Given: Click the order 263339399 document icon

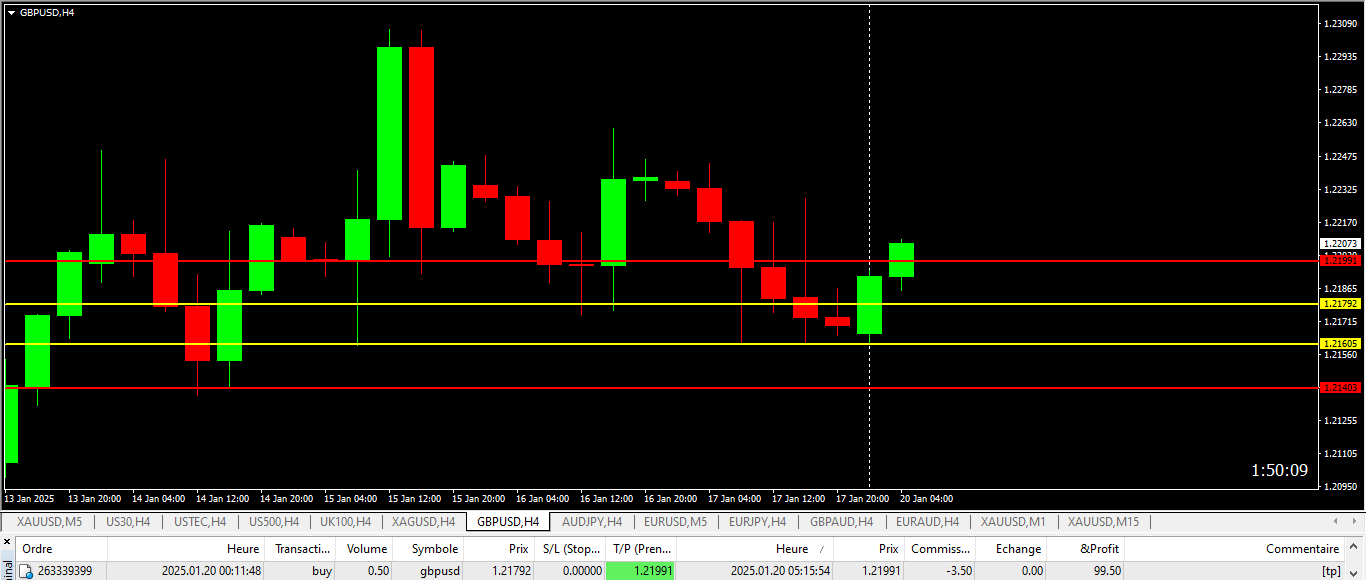Looking at the screenshot, I should tap(27, 571).
